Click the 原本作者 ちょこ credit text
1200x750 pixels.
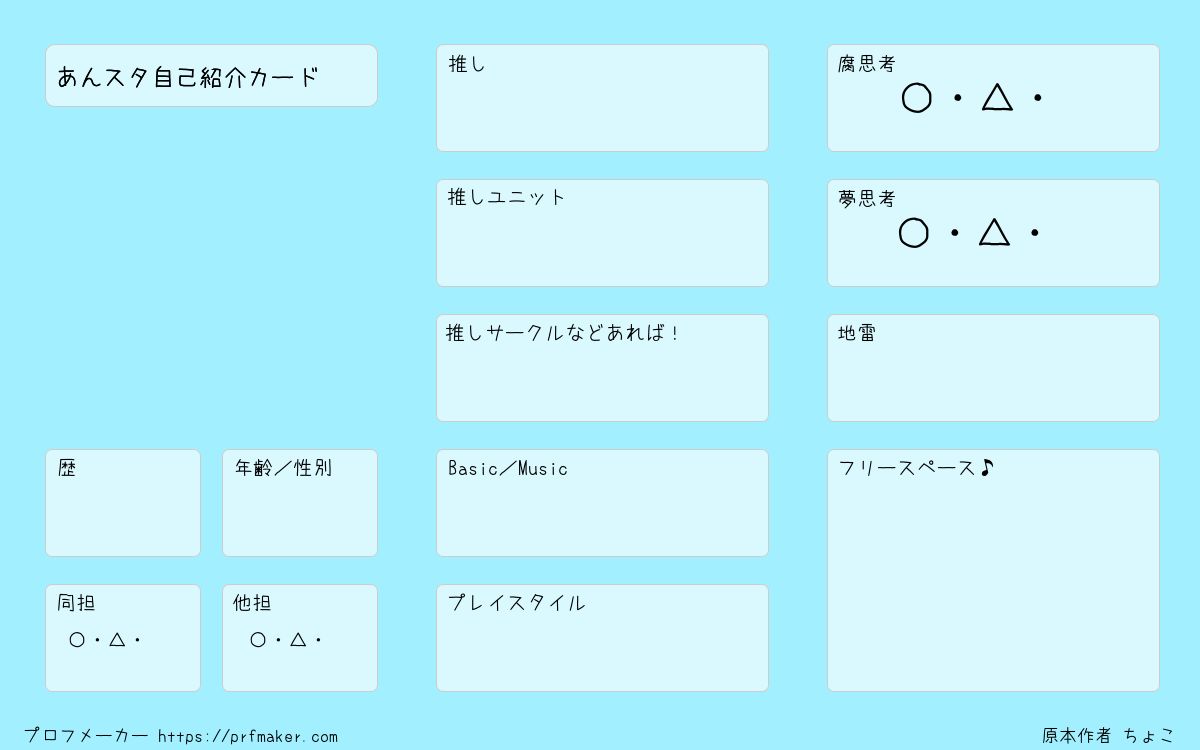(x=1109, y=736)
